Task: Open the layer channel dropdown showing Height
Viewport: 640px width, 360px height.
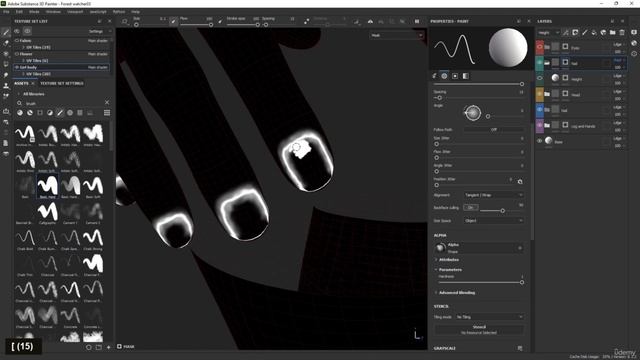Action: click(549, 33)
